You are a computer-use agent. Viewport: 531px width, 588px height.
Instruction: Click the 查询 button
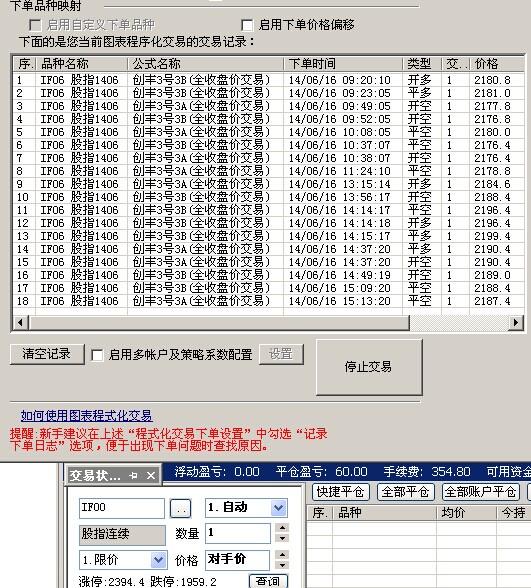pos(268,581)
